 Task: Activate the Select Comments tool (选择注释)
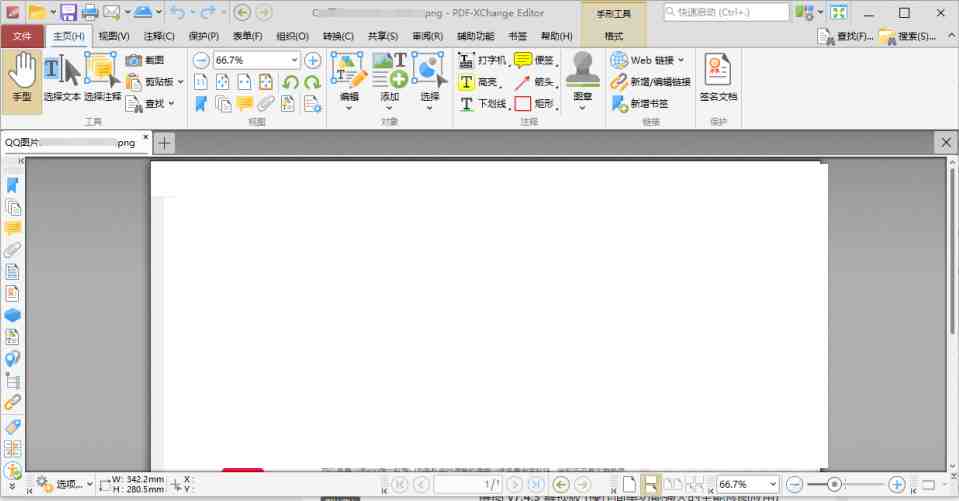point(102,78)
